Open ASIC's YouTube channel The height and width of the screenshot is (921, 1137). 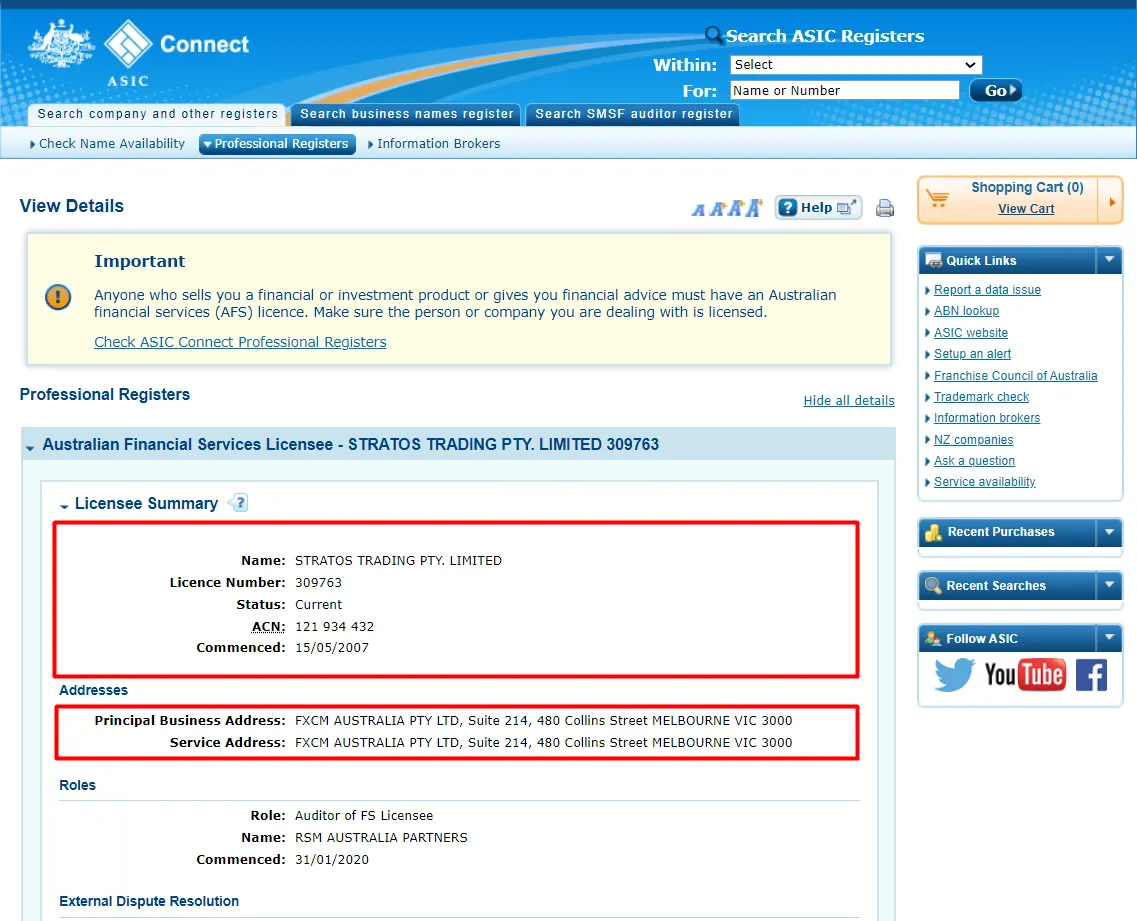[1025, 674]
